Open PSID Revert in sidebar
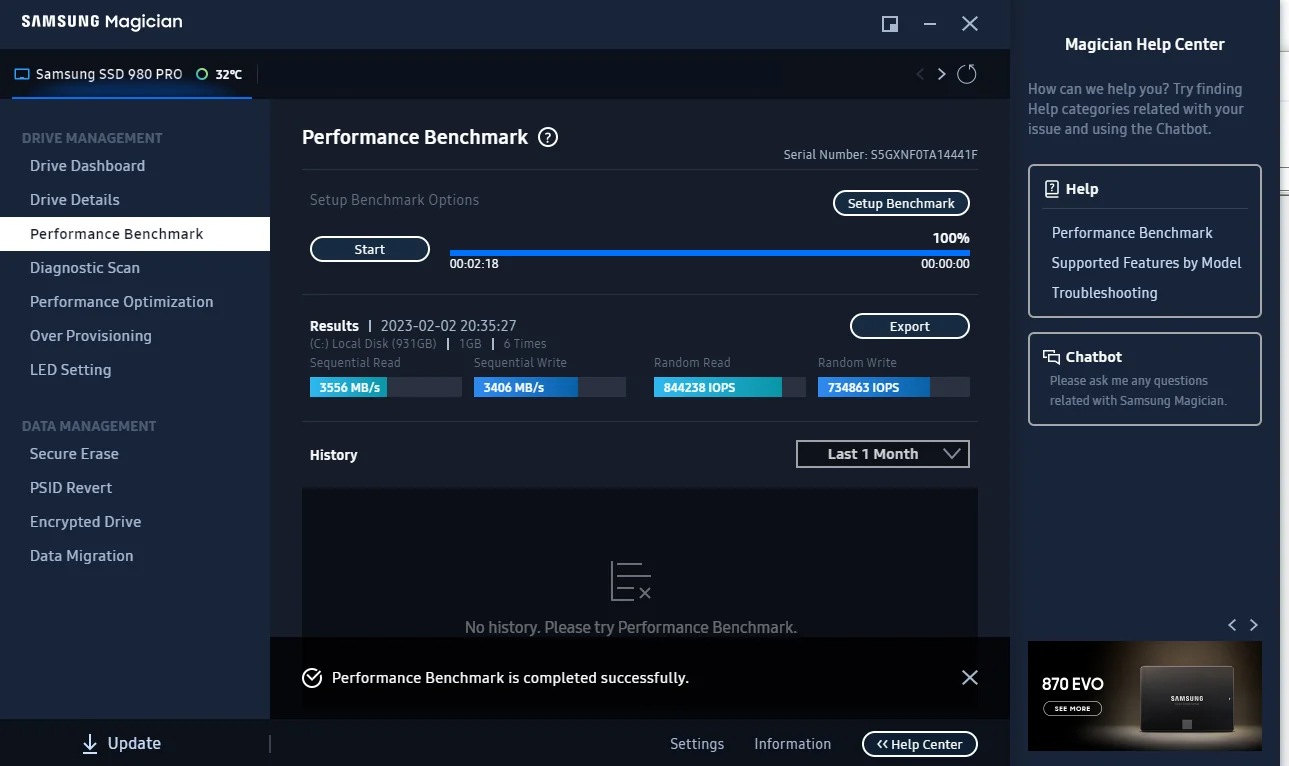This screenshot has width=1289, height=766. coord(71,488)
